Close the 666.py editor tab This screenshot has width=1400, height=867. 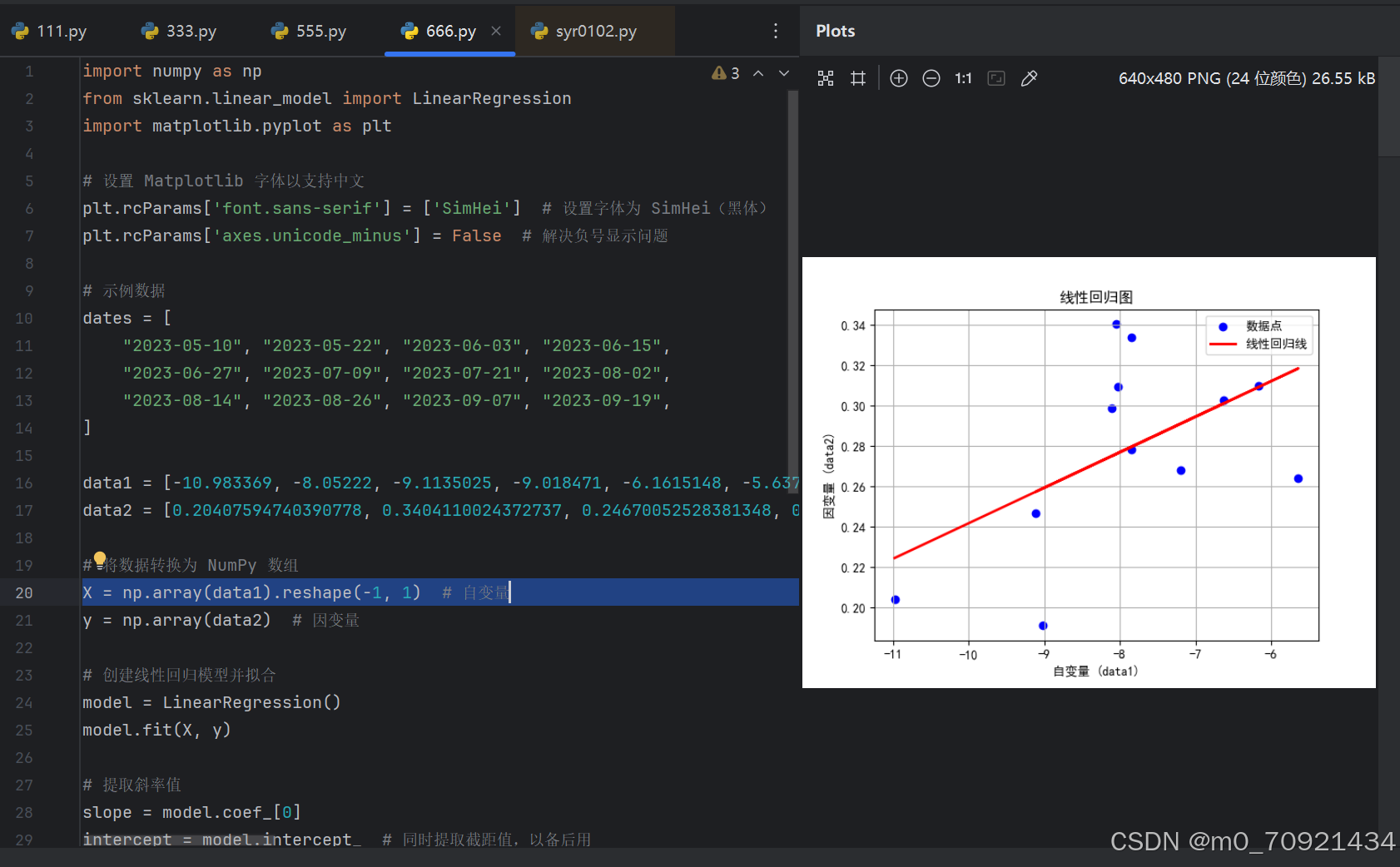[496, 30]
